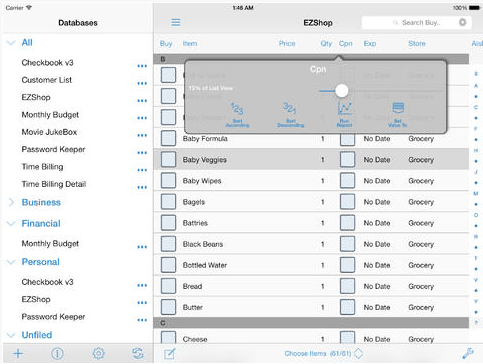Tap No Date in the Bread row
This screenshot has height=364, width=483.
coord(377,286)
